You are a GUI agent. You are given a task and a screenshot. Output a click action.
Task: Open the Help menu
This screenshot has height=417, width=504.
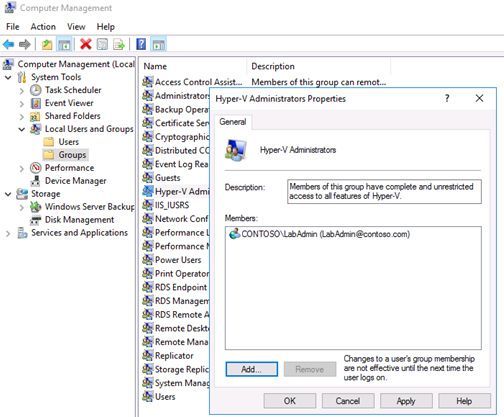click(106, 27)
